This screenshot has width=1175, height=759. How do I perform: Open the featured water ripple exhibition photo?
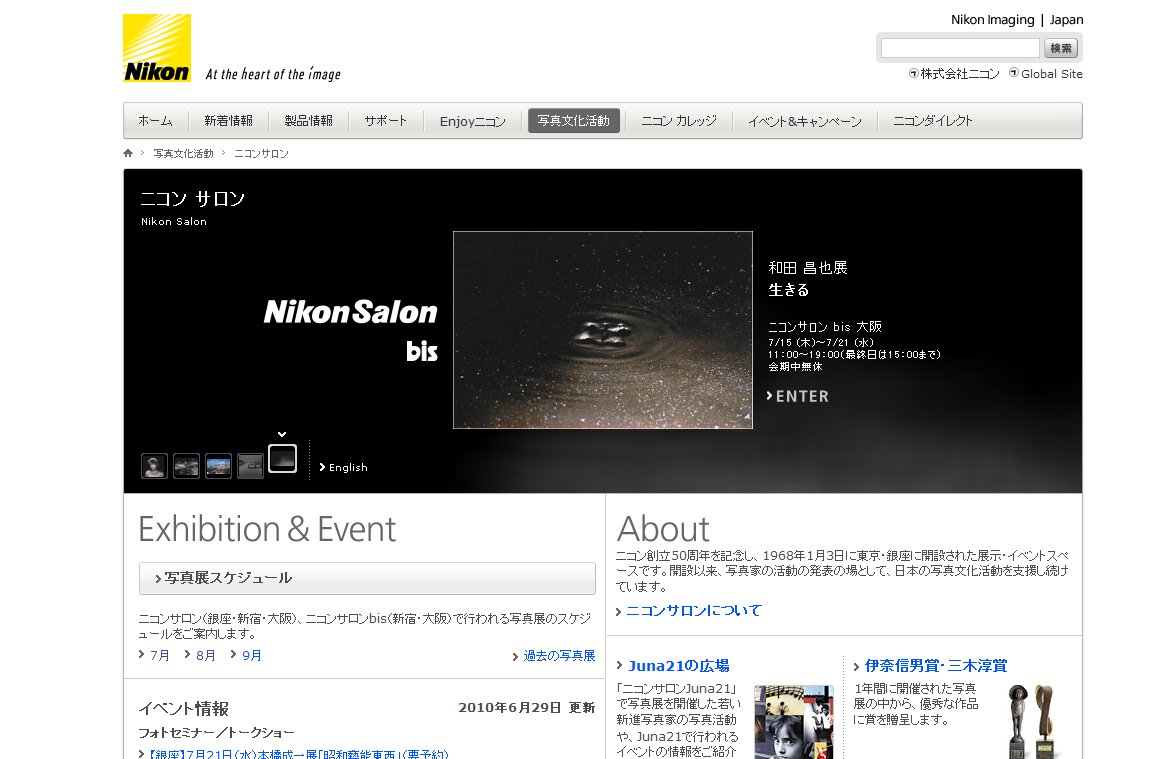(x=602, y=330)
